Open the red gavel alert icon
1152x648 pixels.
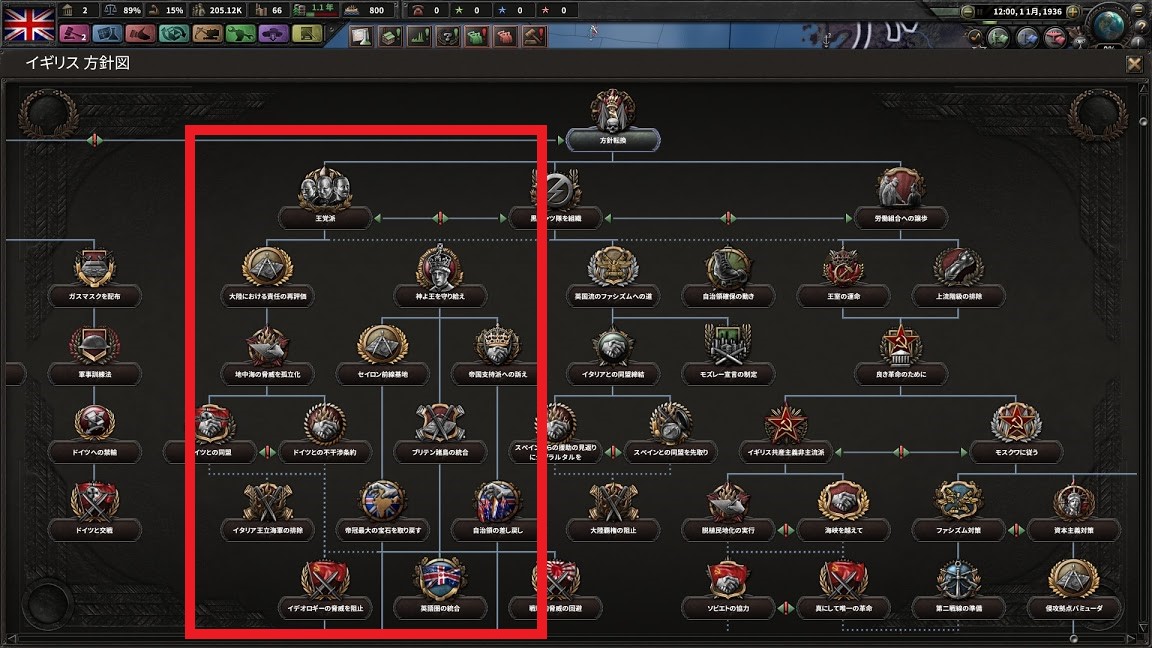point(534,36)
